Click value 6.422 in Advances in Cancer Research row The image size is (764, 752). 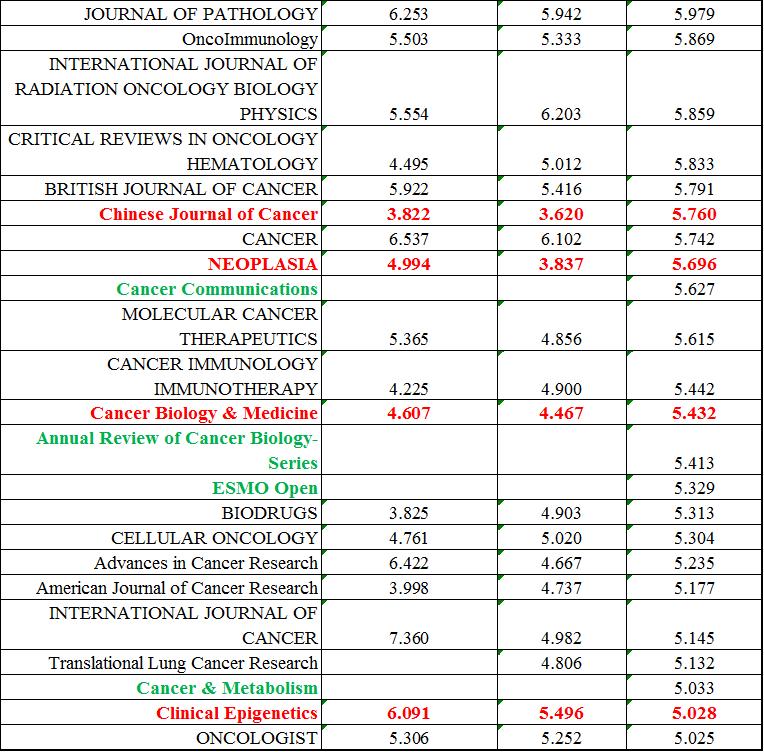pyautogui.click(x=408, y=562)
